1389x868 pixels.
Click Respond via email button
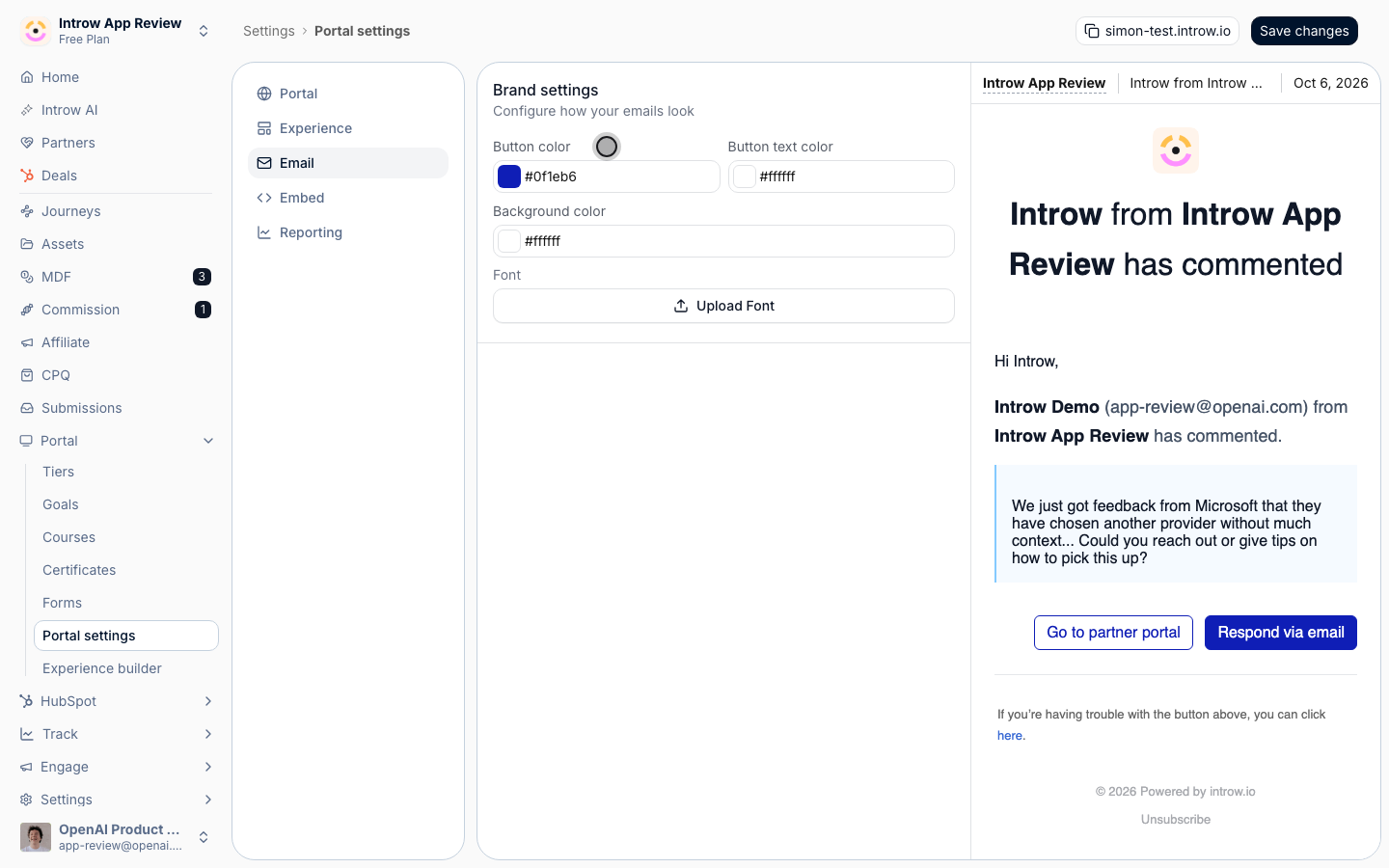(x=1281, y=633)
